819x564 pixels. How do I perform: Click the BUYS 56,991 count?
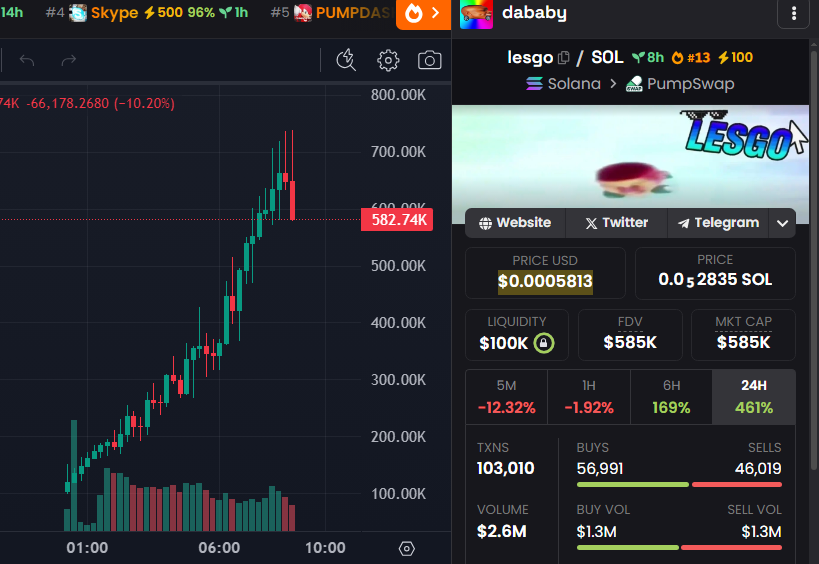600,468
